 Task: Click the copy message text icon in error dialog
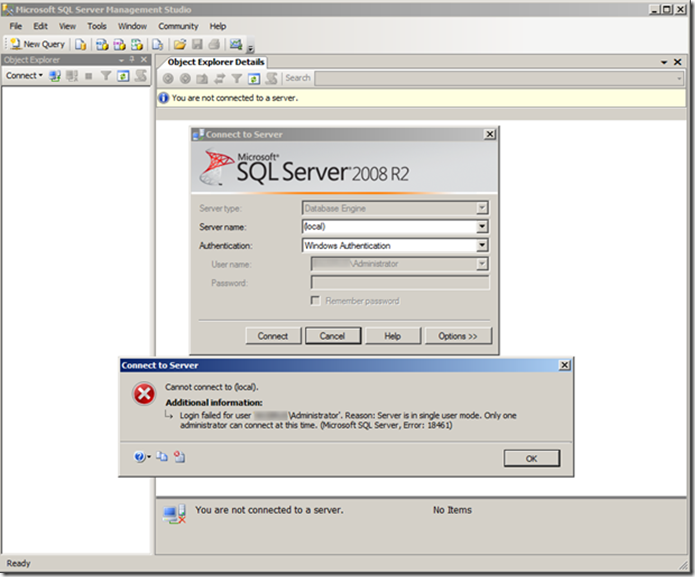(162, 456)
